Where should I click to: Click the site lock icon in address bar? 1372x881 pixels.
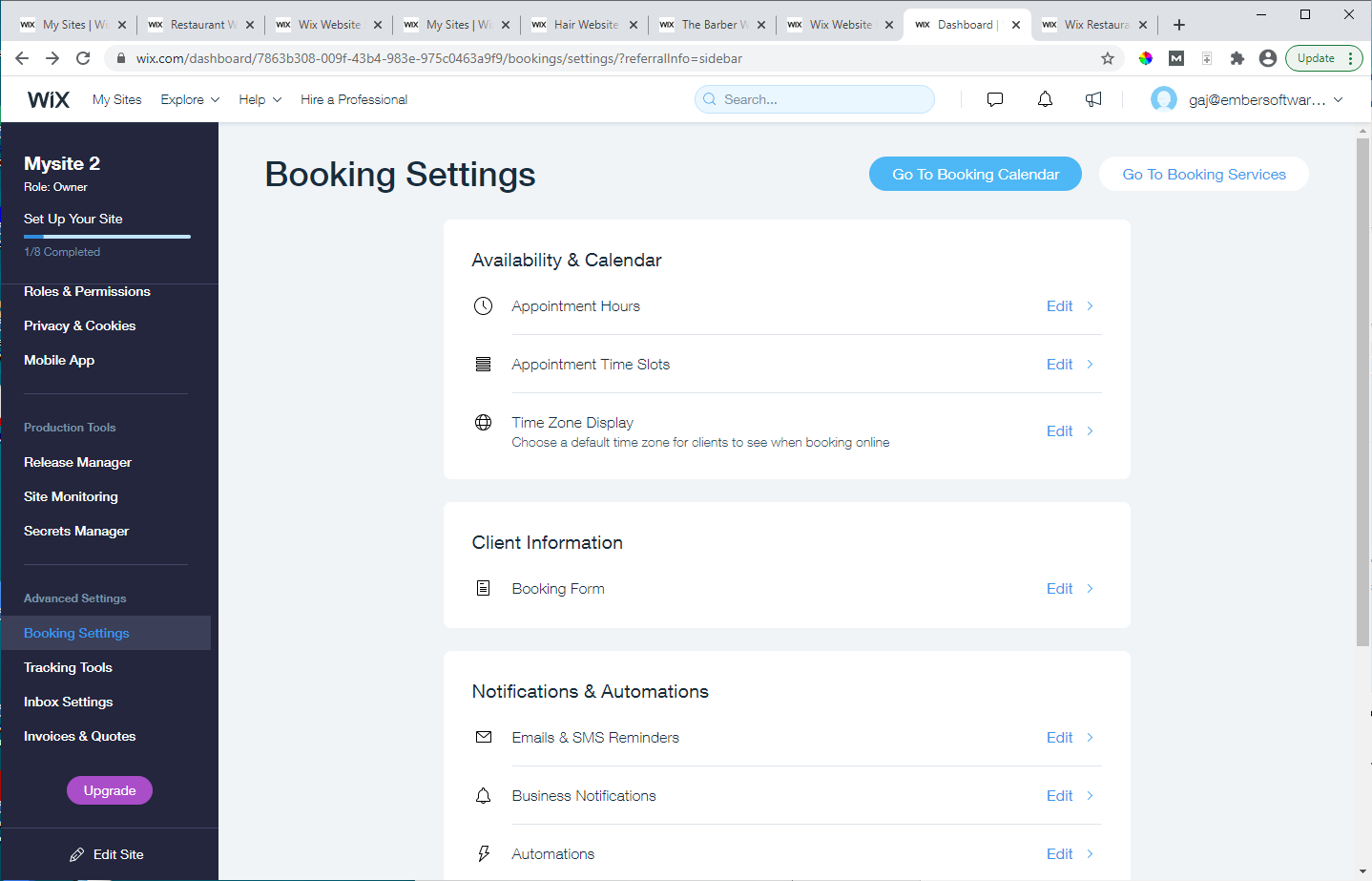point(120,58)
